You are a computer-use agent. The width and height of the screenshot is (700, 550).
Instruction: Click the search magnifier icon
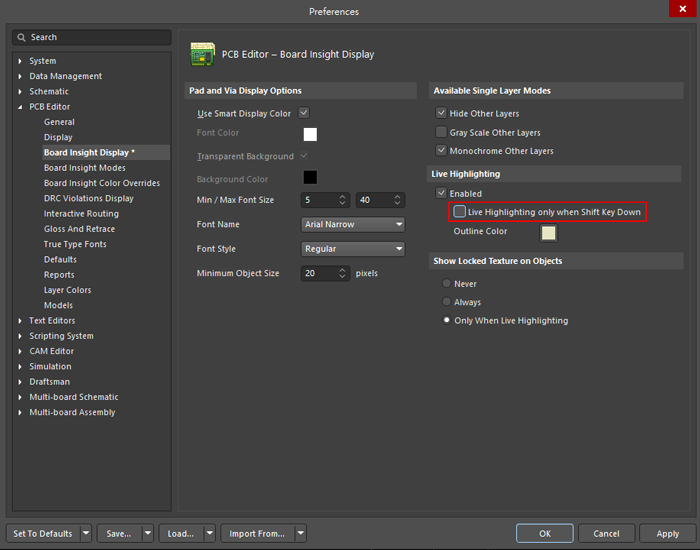[x=22, y=37]
